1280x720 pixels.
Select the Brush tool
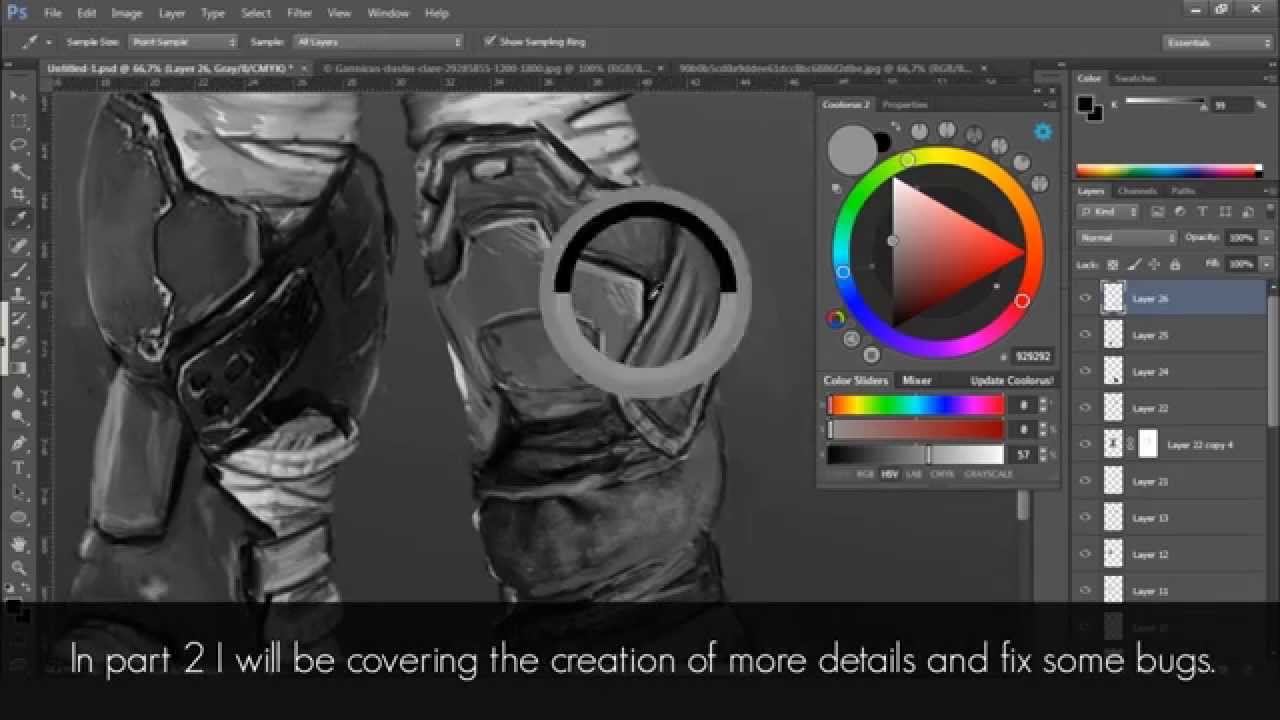click(x=18, y=270)
